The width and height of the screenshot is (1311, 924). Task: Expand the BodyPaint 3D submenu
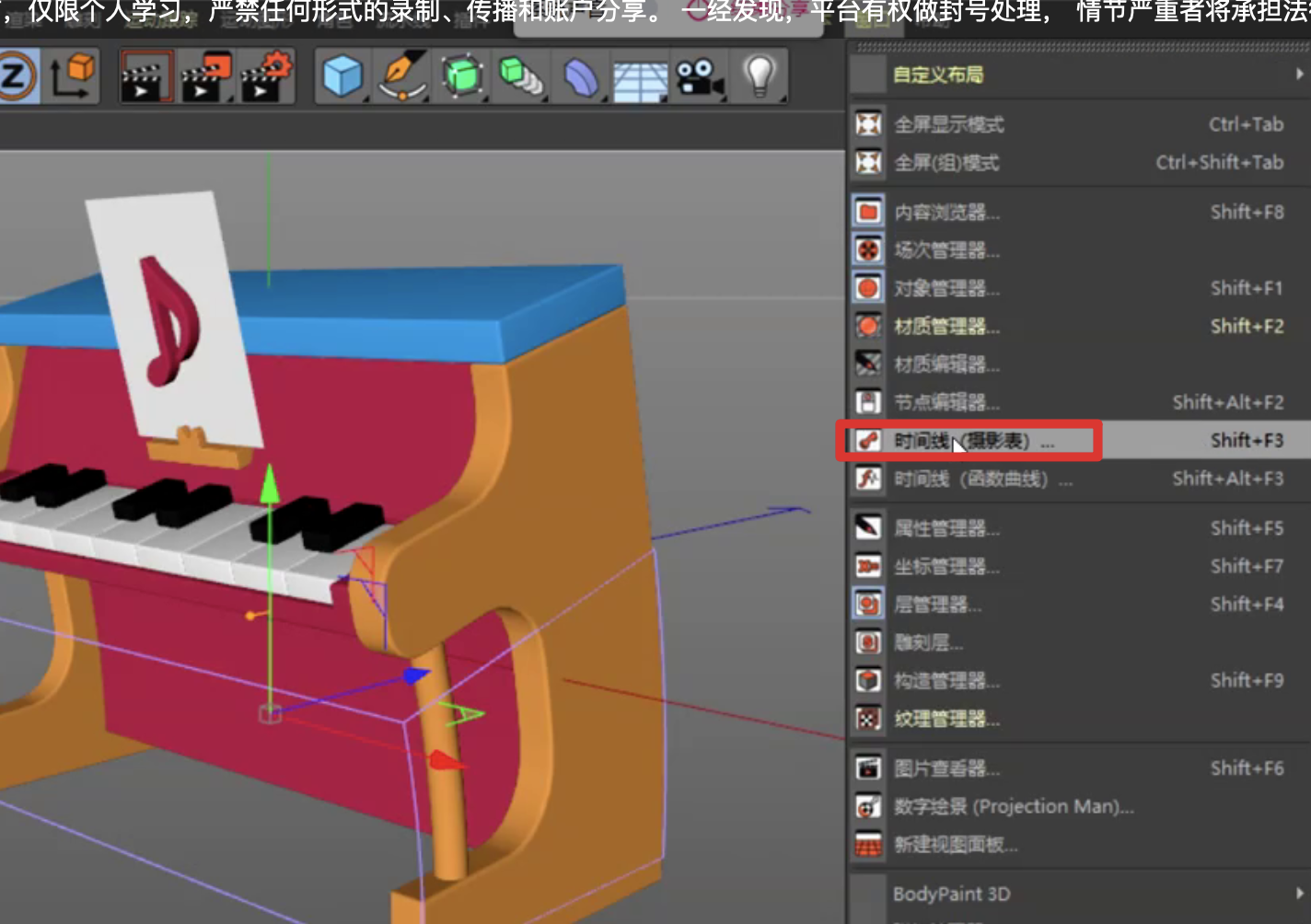1079,894
